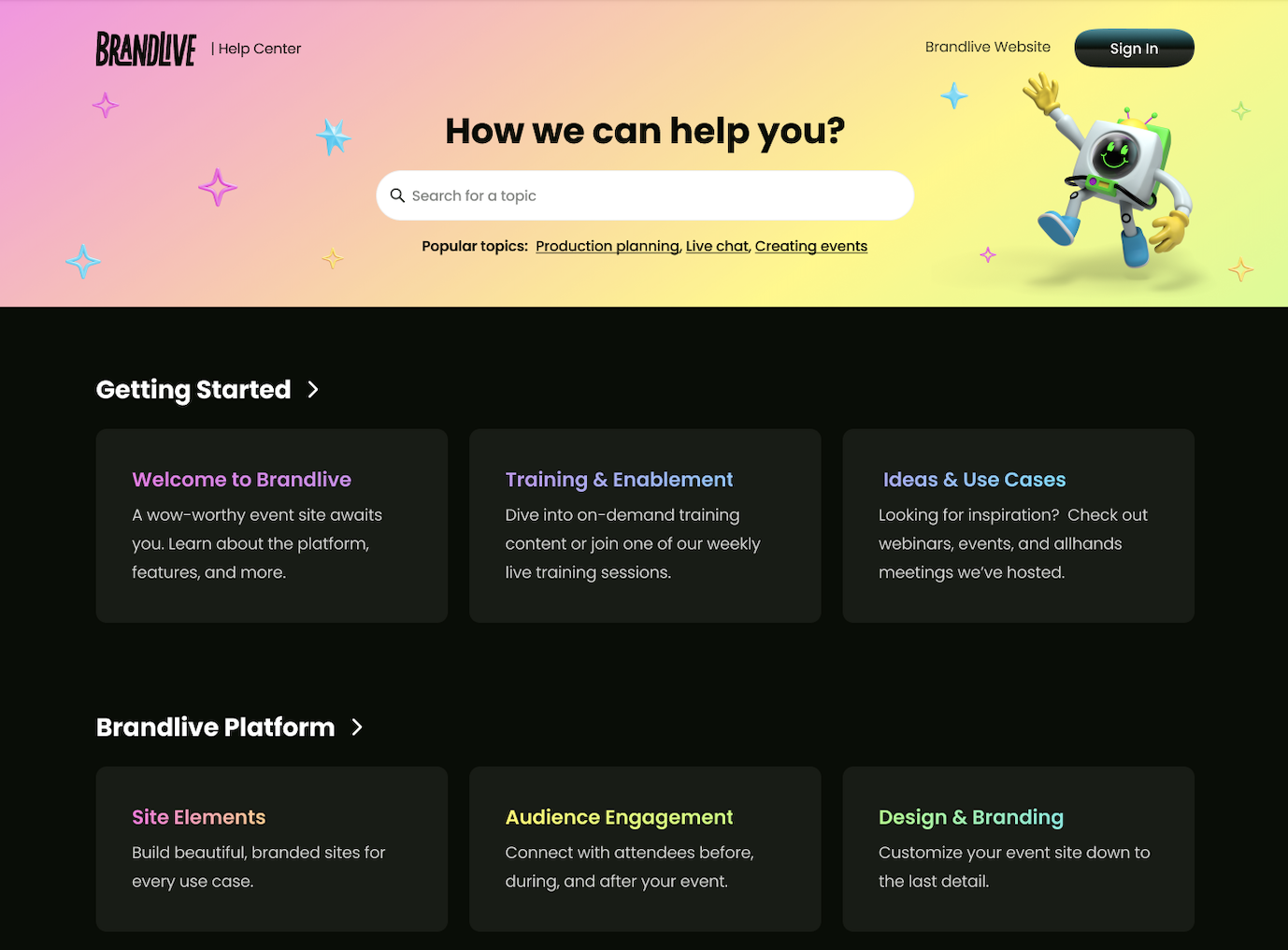Open the Brandlive Platform section heading
Screen dimensions: 1288x950
click(215, 727)
